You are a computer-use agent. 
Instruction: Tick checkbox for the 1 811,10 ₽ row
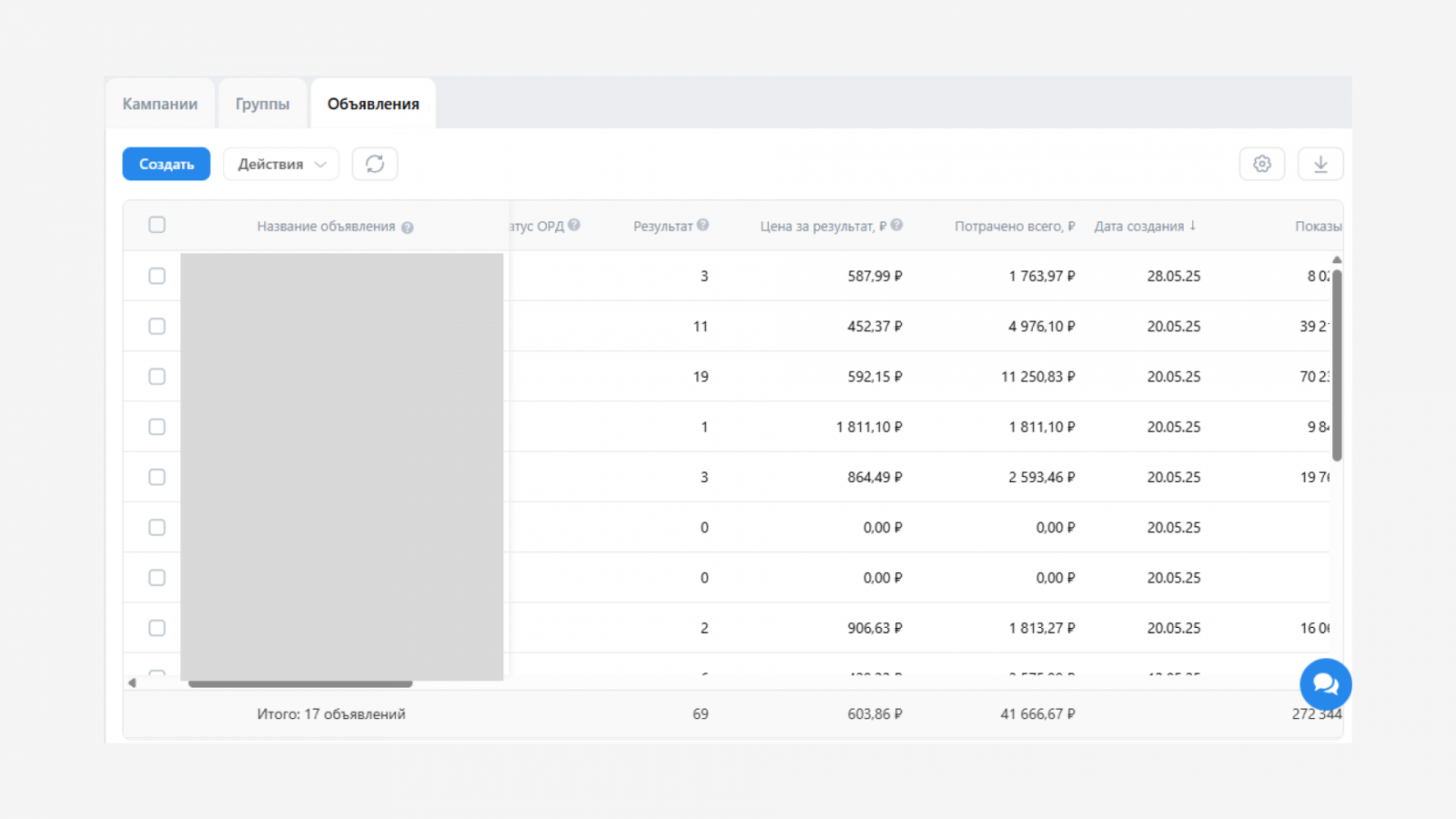pos(157,427)
